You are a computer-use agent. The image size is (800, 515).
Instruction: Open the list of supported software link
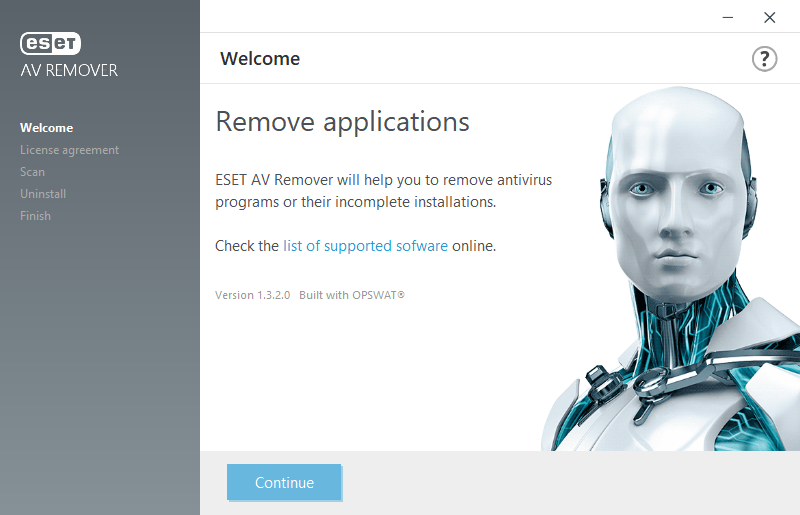coord(365,246)
